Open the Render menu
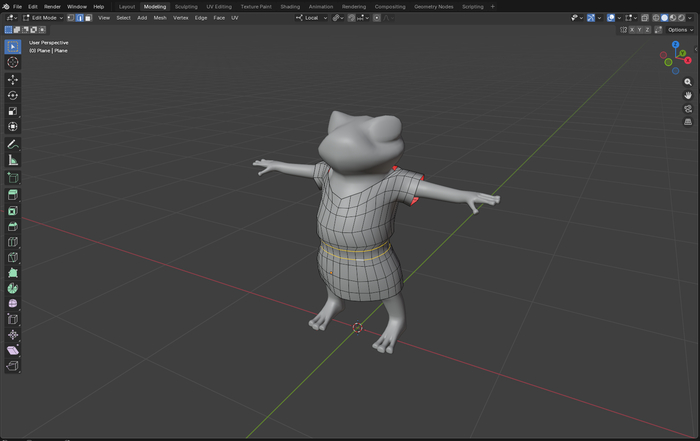This screenshot has height=441, width=700. point(52,6)
